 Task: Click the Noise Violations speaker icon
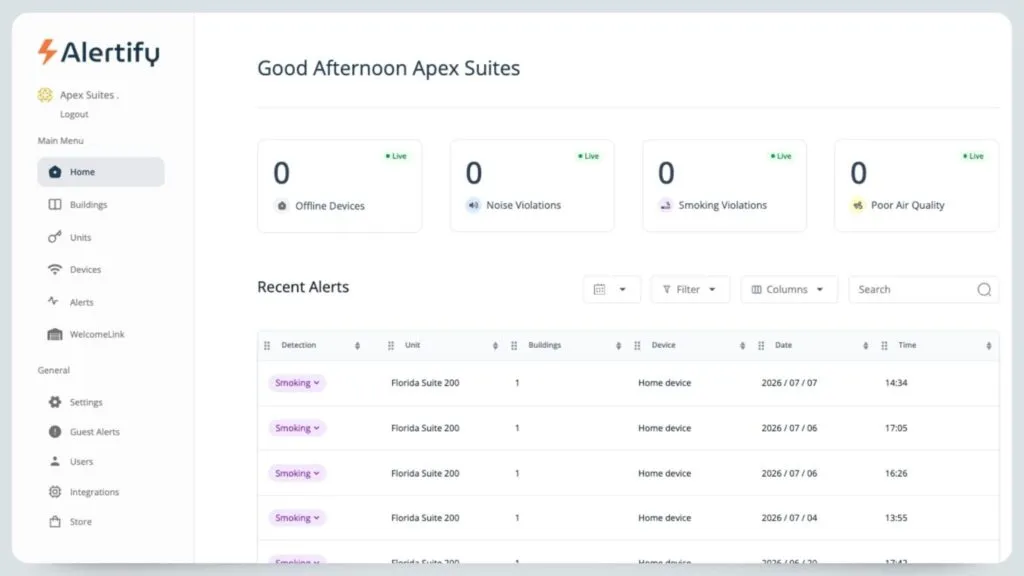tap(473, 205)
